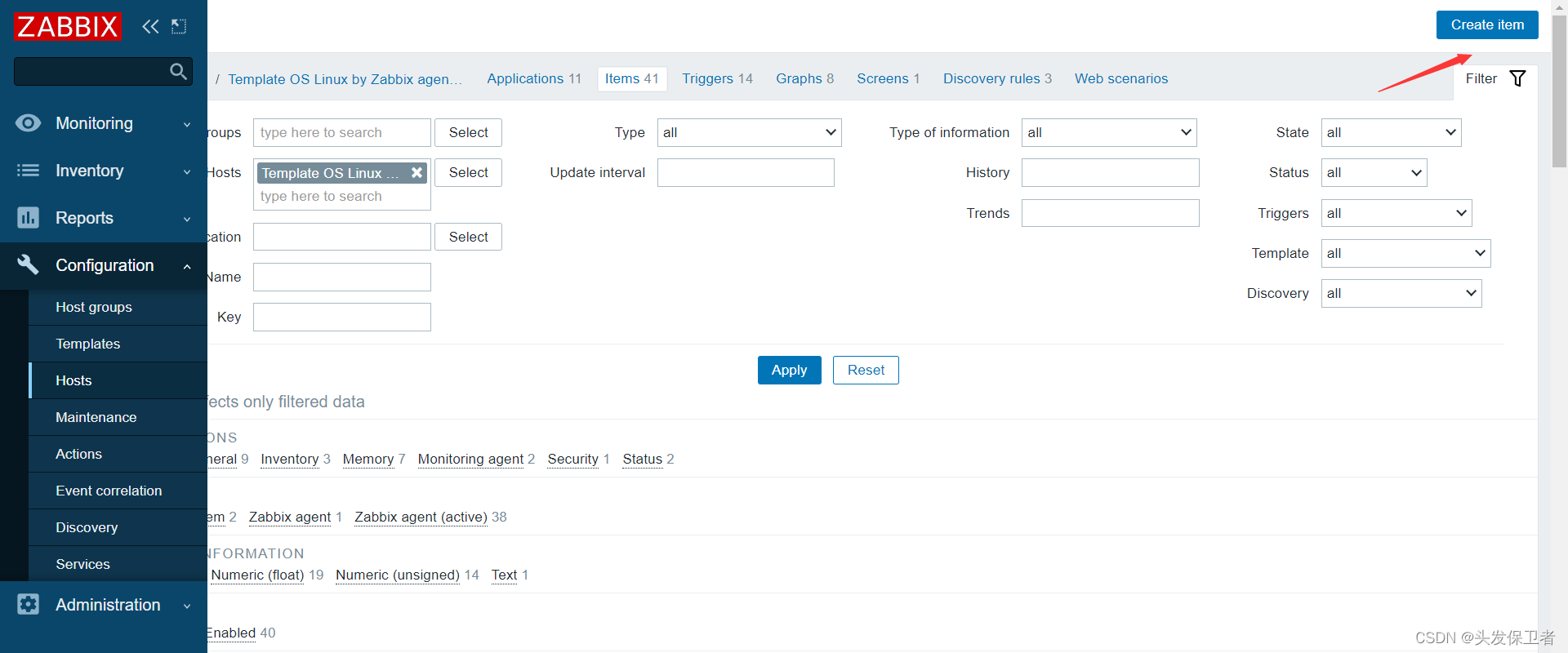Filter by Numeric (float) 19

click(257, 575)
